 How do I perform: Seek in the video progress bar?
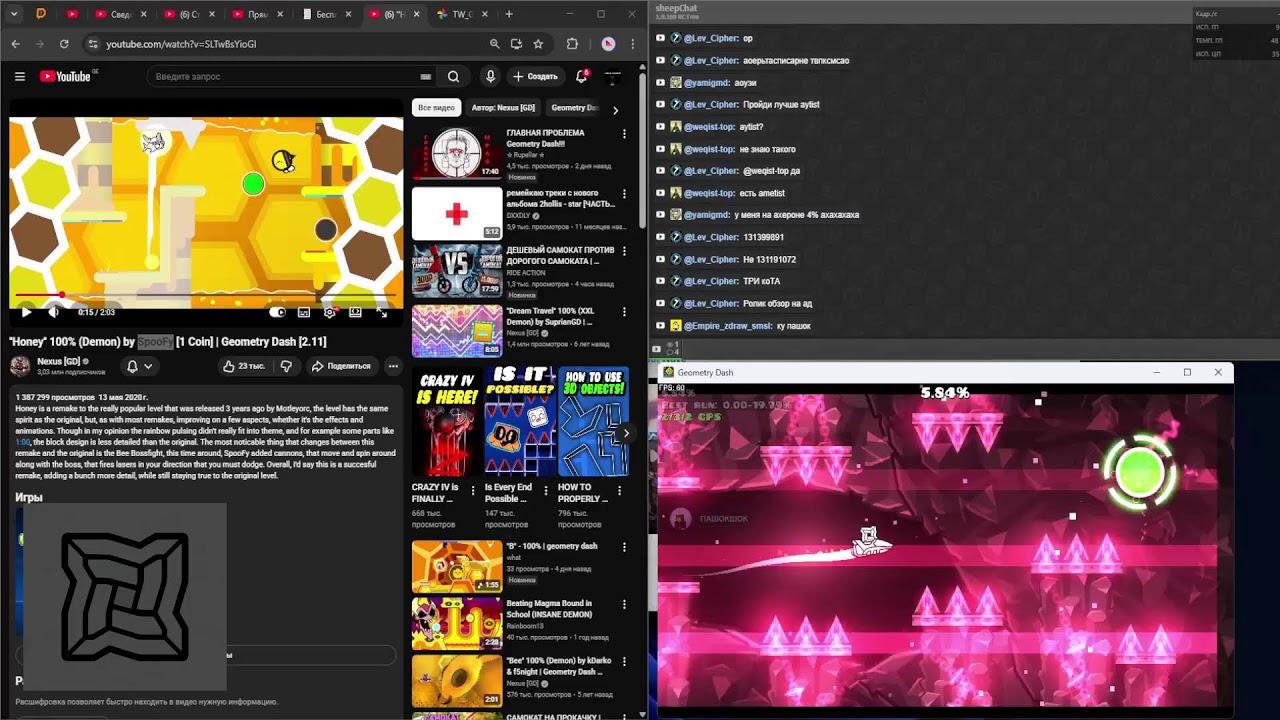pos(206,295)
